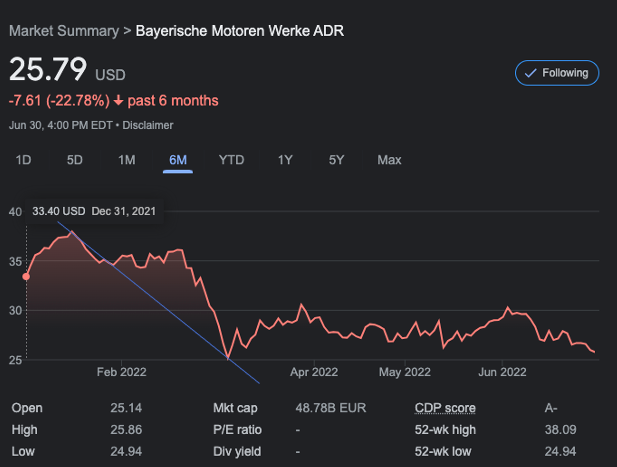Click the checkmark icon in Following button
Screen dimensions: 617x467
tap(530, 73)
